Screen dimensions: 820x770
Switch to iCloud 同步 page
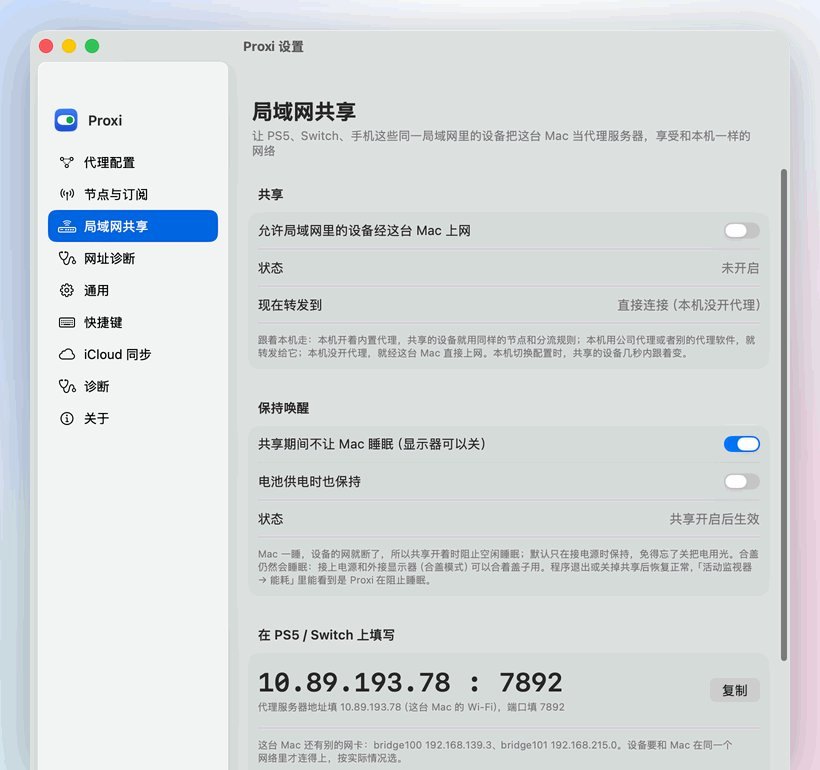click(133, 355)
